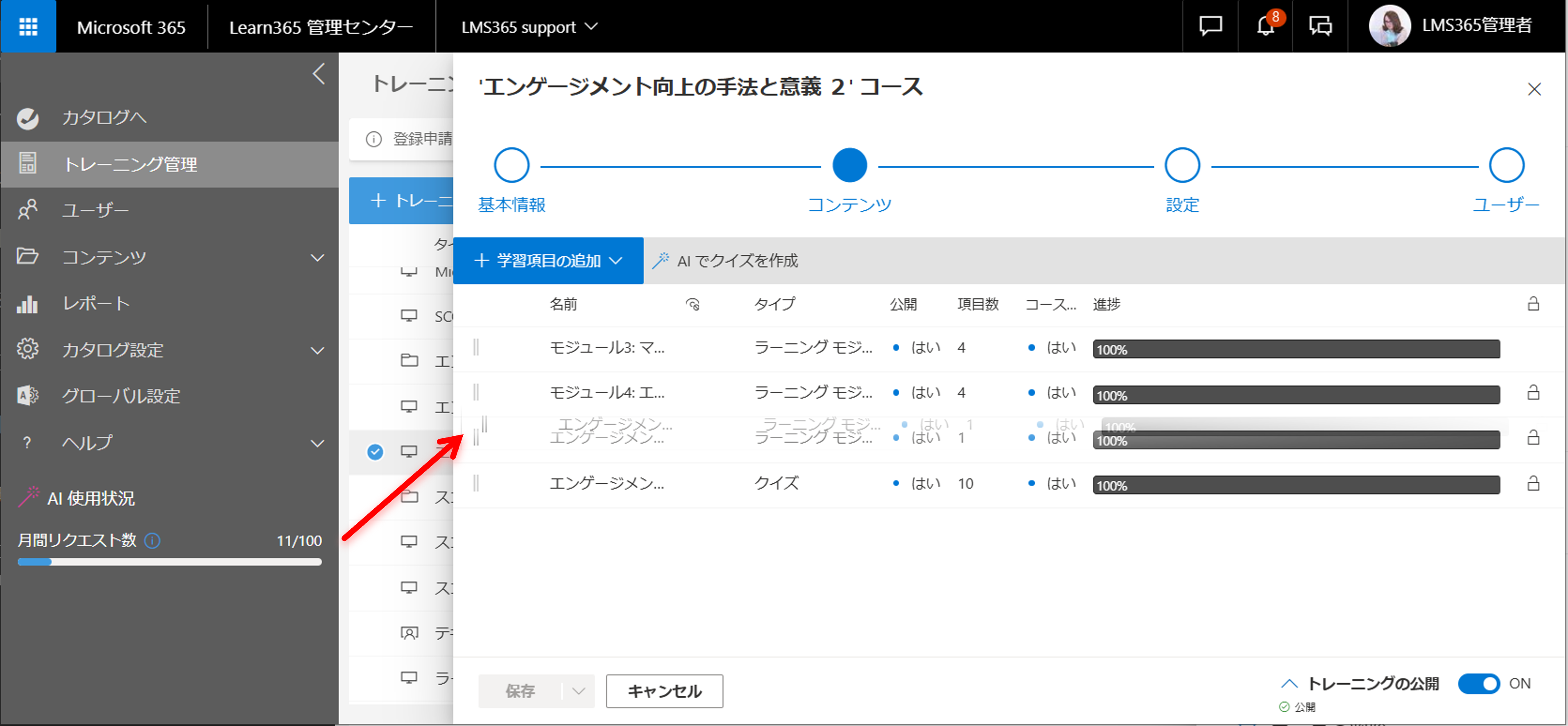Click the AI 使用状況 magic wand icon
Viewport: 1568px width, 726px height.
[29, 496]
